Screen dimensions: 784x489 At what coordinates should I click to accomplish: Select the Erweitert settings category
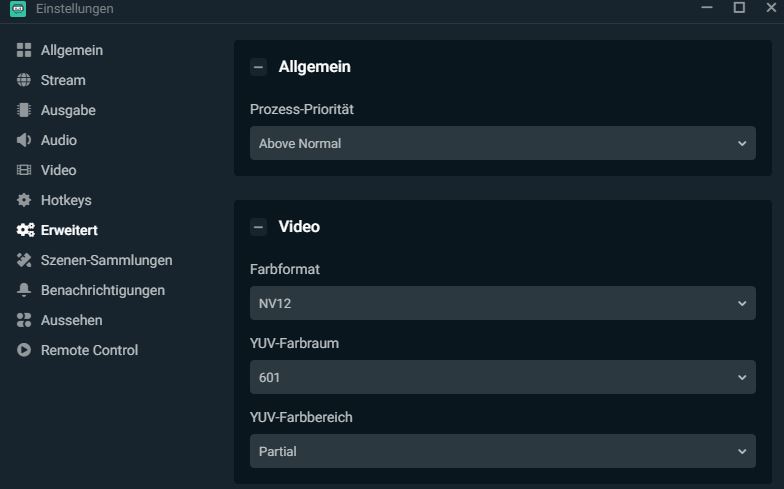coord(68,230)
